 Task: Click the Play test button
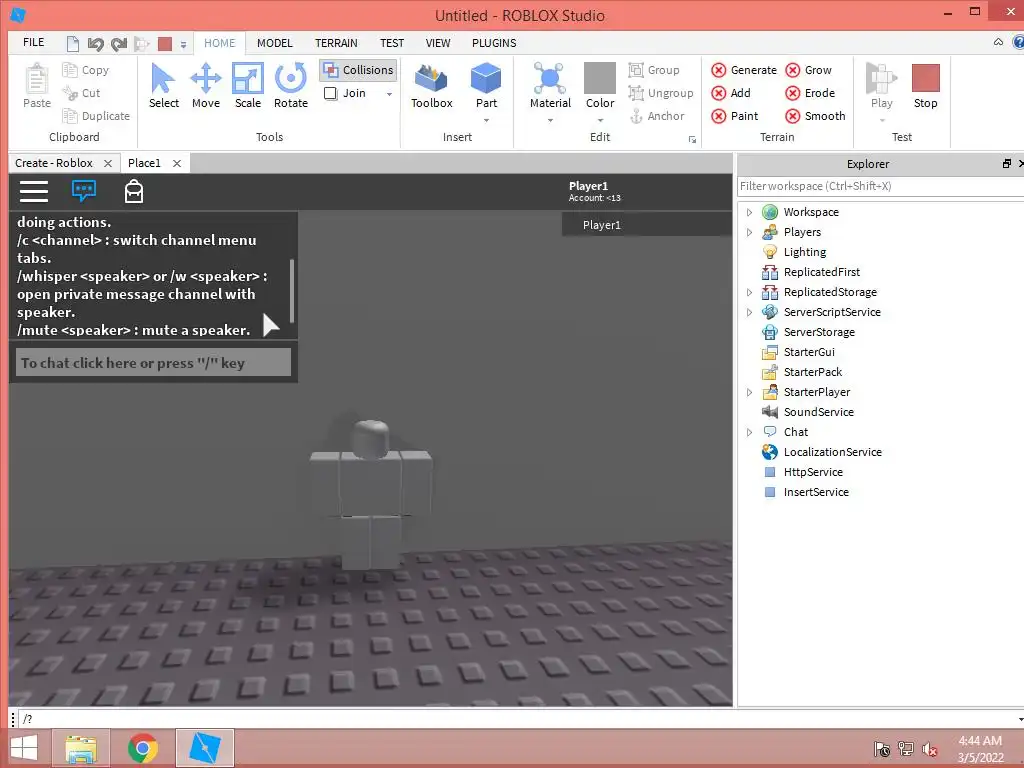point(881,85)
